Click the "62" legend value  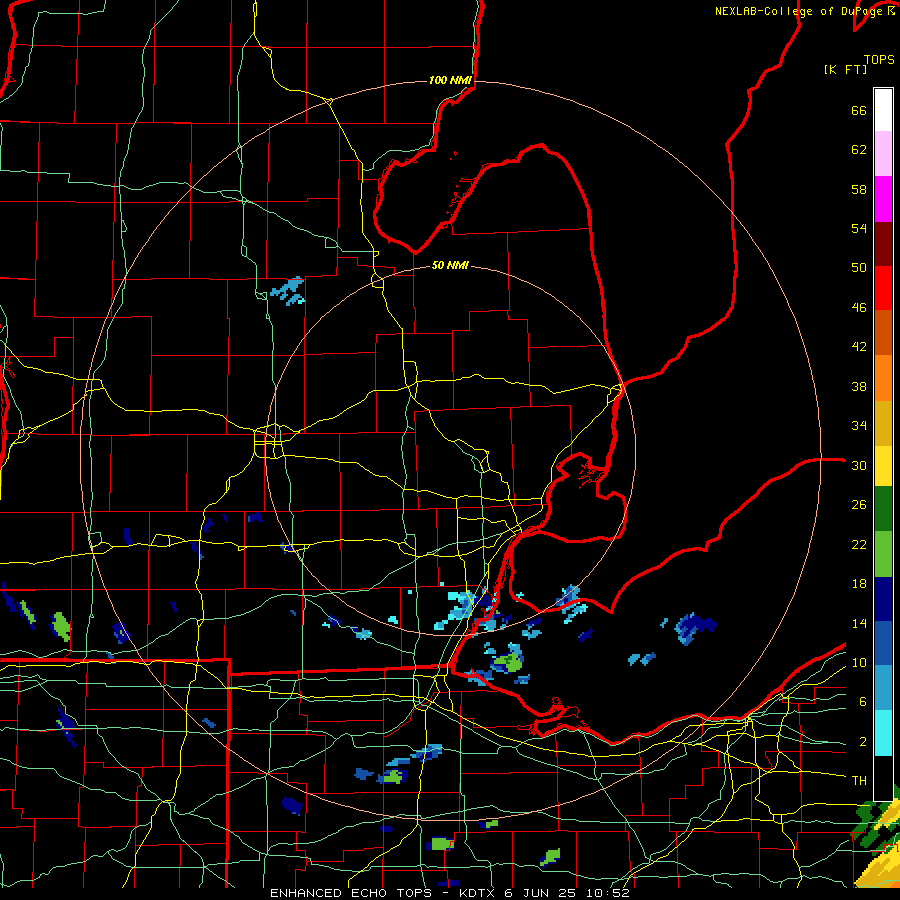click(x=859, y=150)
